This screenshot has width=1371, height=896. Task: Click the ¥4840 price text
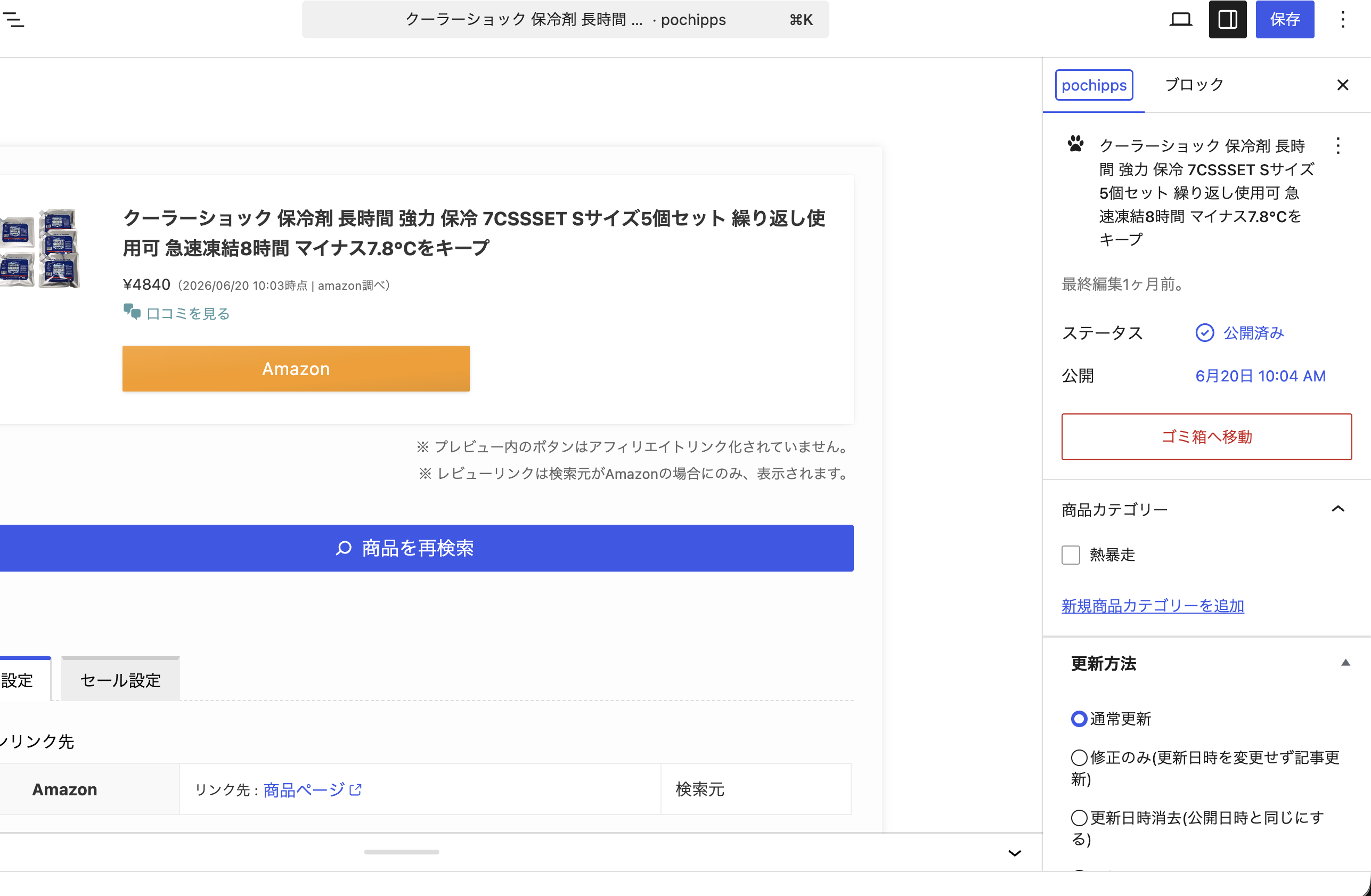coord(146,284)
